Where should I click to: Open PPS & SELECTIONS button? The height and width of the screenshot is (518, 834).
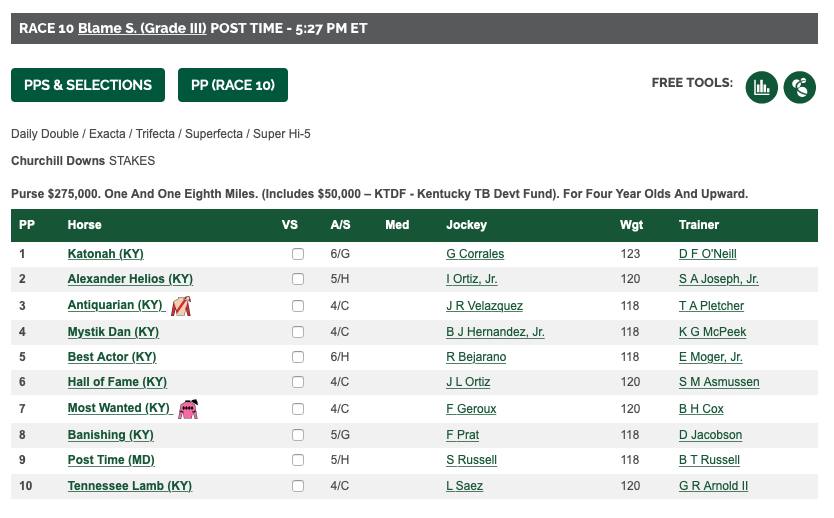(88, 85)
